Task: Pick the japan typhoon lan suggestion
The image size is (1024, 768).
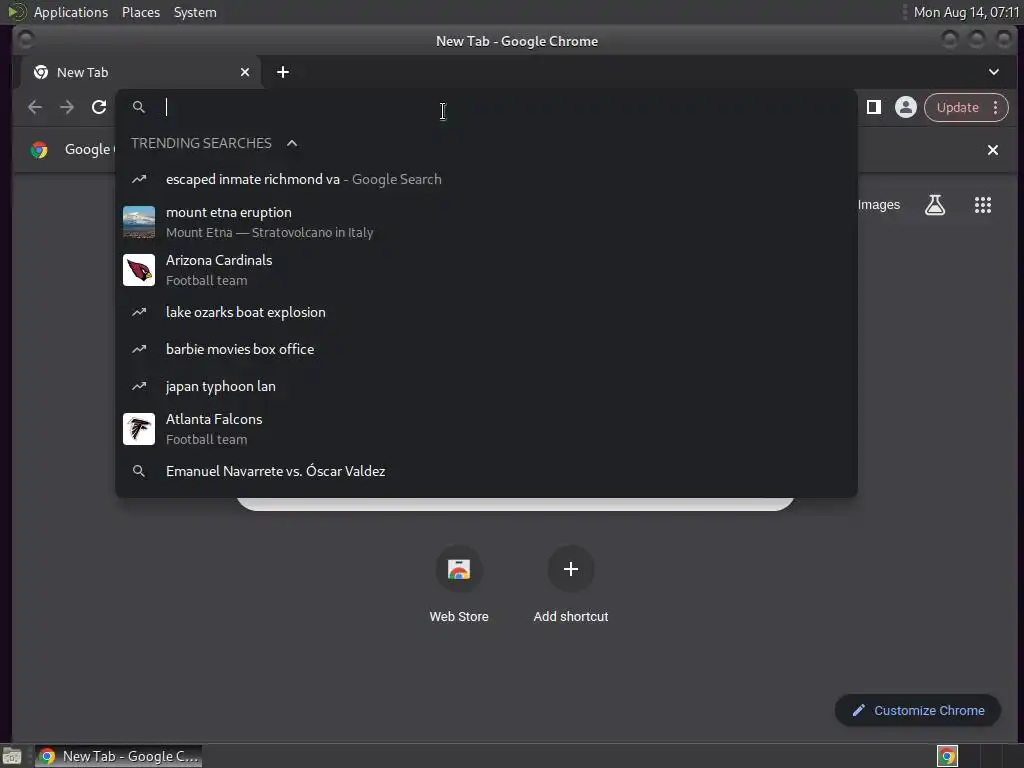Action: [487, 386]
